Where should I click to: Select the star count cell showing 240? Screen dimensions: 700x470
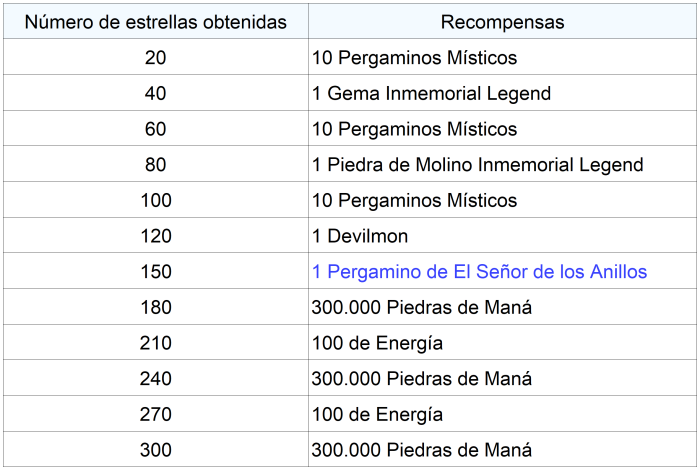tap(155, 379)
